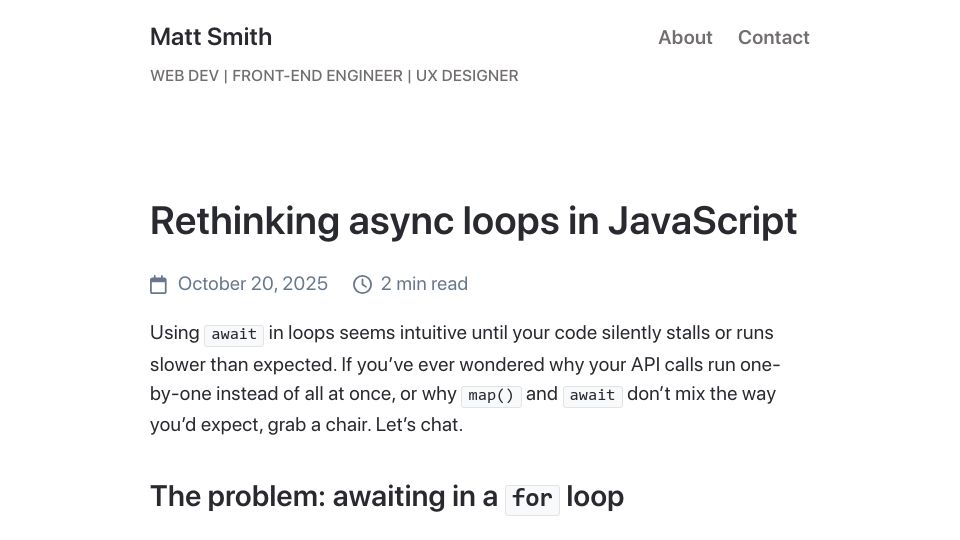Click the calendar icon beside the date
This screenshot has width=960, height=540.
pyautogui.click(x=159, y=285)
